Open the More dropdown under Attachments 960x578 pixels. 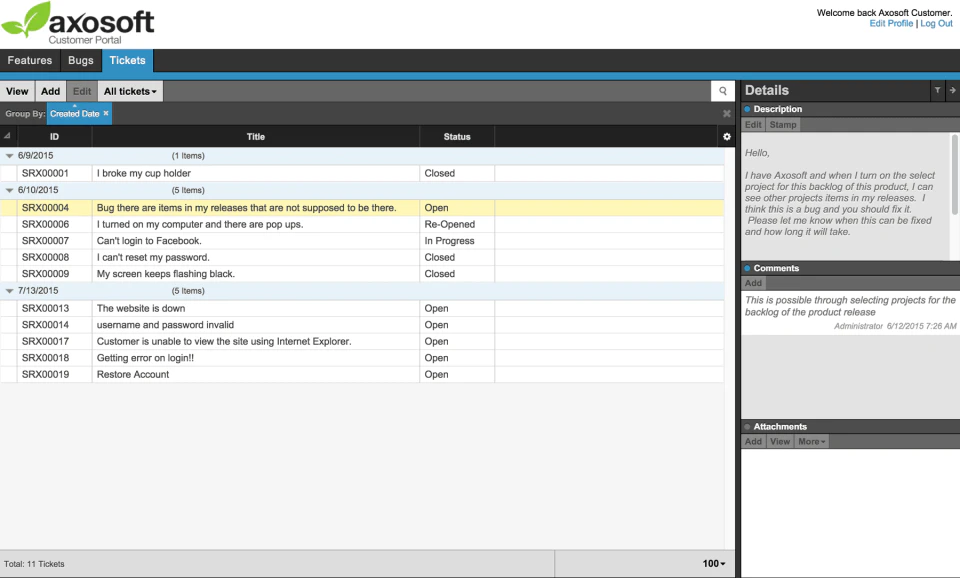(810, 441)
